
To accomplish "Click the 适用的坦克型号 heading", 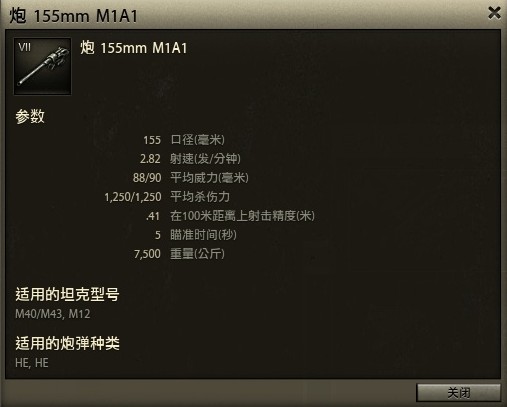I will tap(67, 294).
